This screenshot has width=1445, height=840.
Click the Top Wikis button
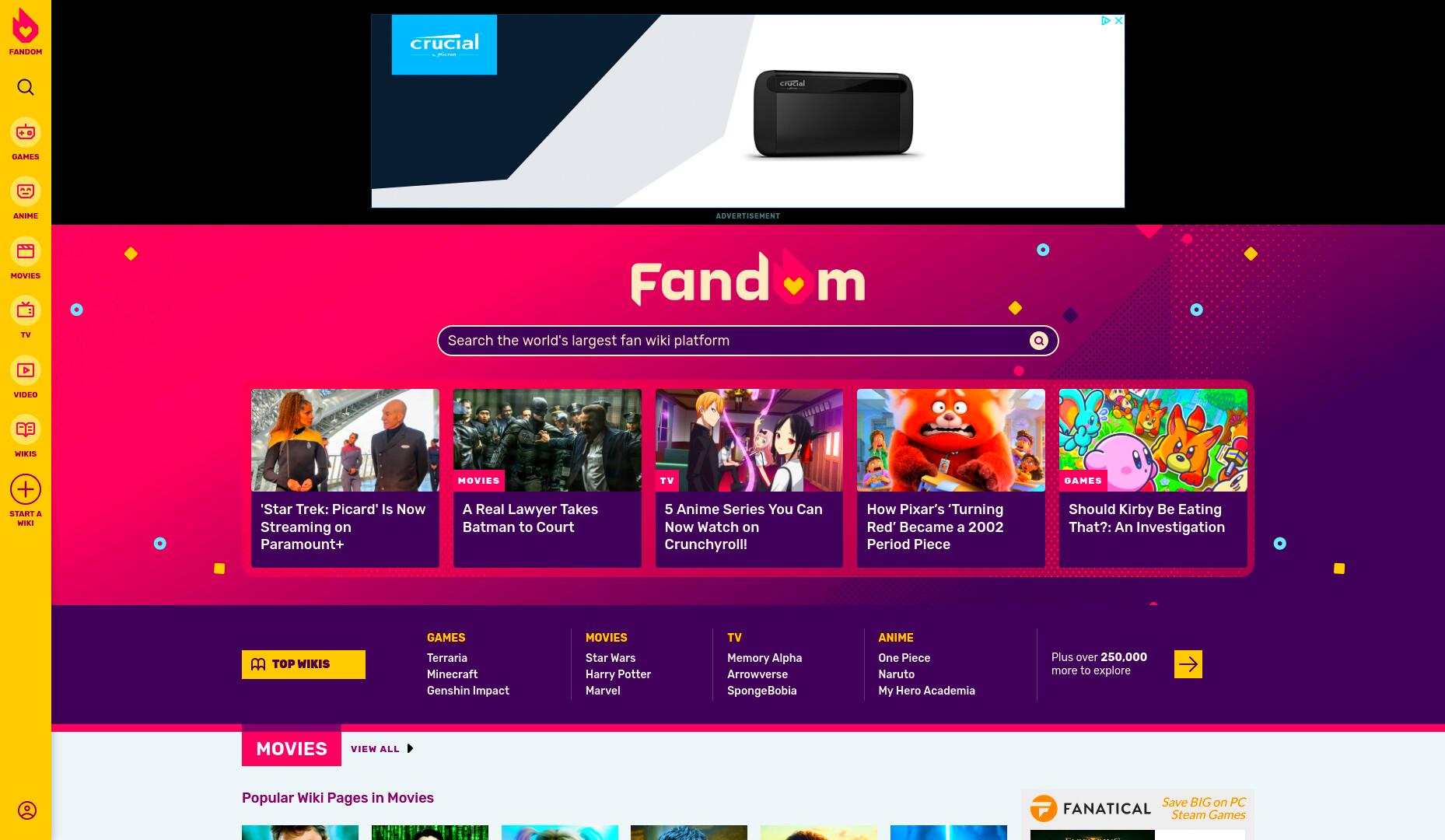(x=303, y=664)
